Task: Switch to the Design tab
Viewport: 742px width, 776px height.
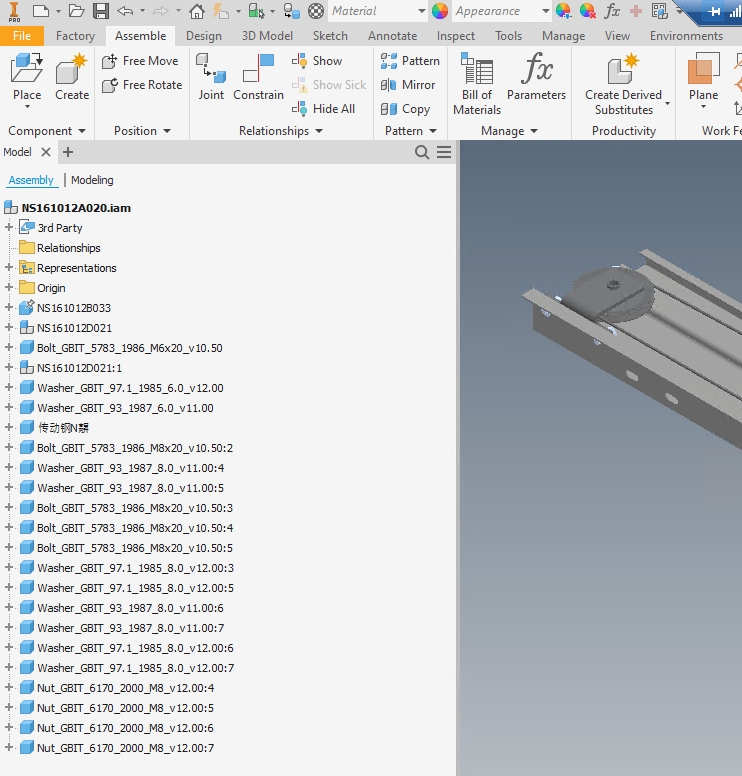Action: (x=203, y=36)
